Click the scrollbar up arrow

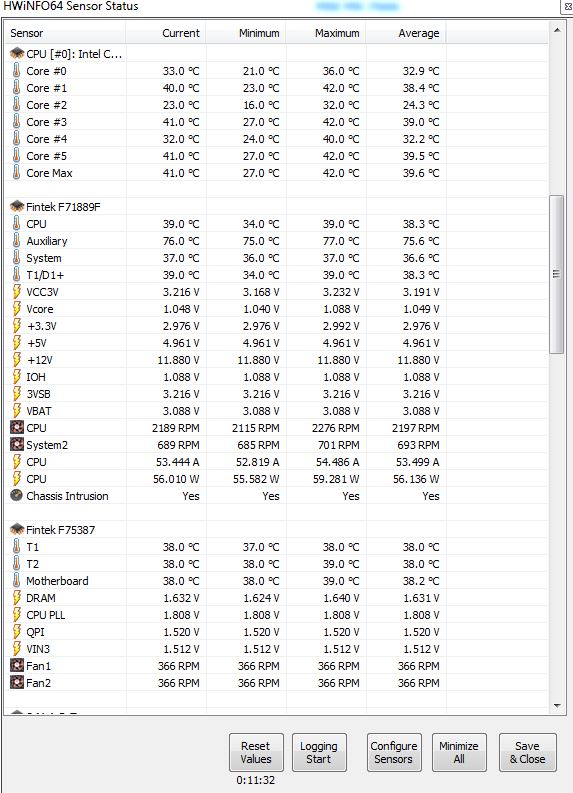click(557, 30)
